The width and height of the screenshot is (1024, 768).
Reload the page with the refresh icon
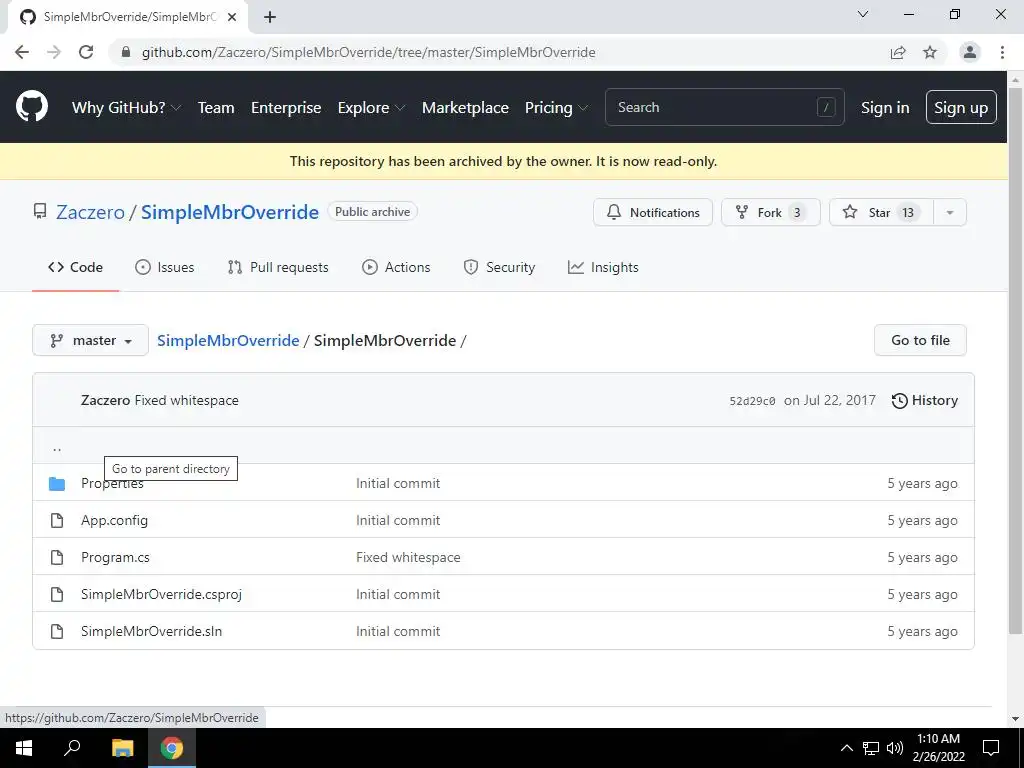tap(86, 52)
